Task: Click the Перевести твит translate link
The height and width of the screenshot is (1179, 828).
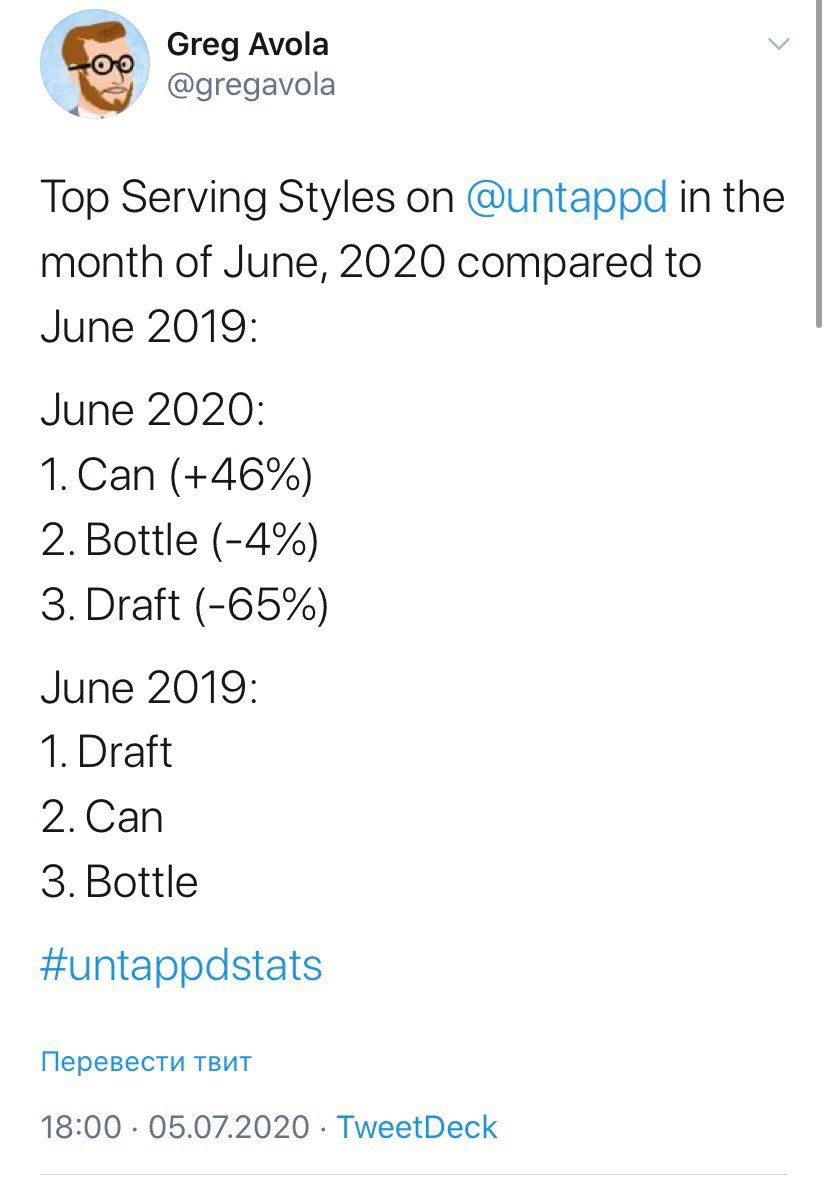Action: pyautogui.click(x=146, y=1061)
